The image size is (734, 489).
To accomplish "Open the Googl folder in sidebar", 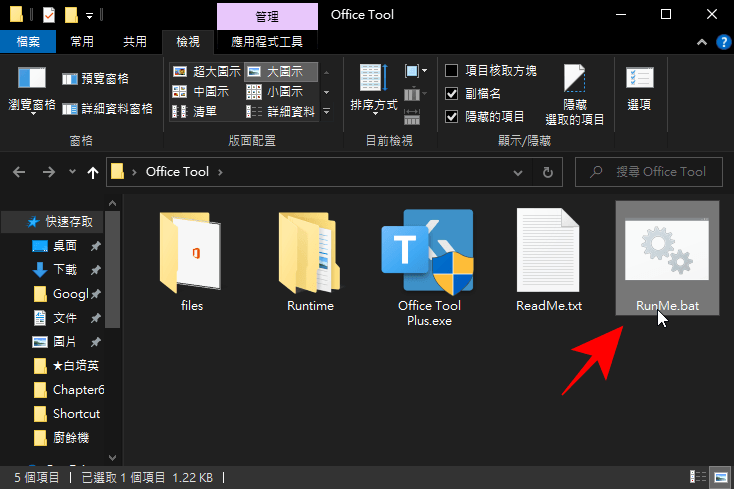I will pyautogui.click(x=70, y=294).
